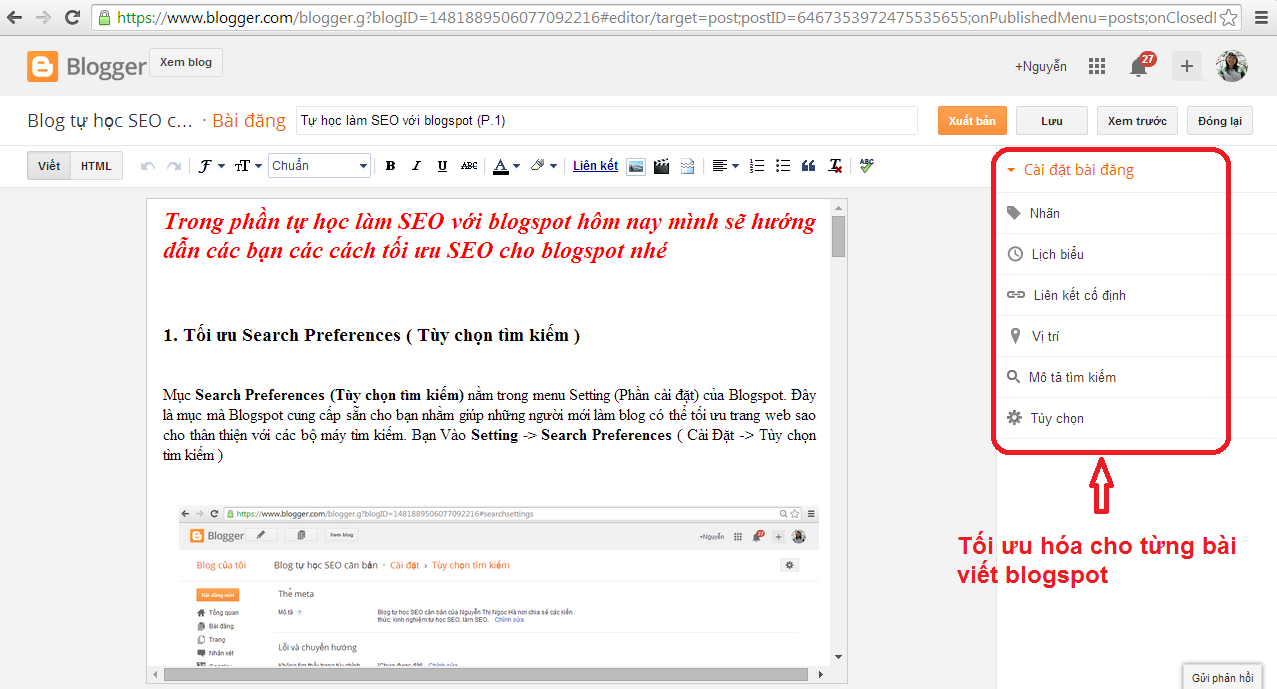
Task: Open the text alignment dropdown
Action: click(x=725, y=166)
